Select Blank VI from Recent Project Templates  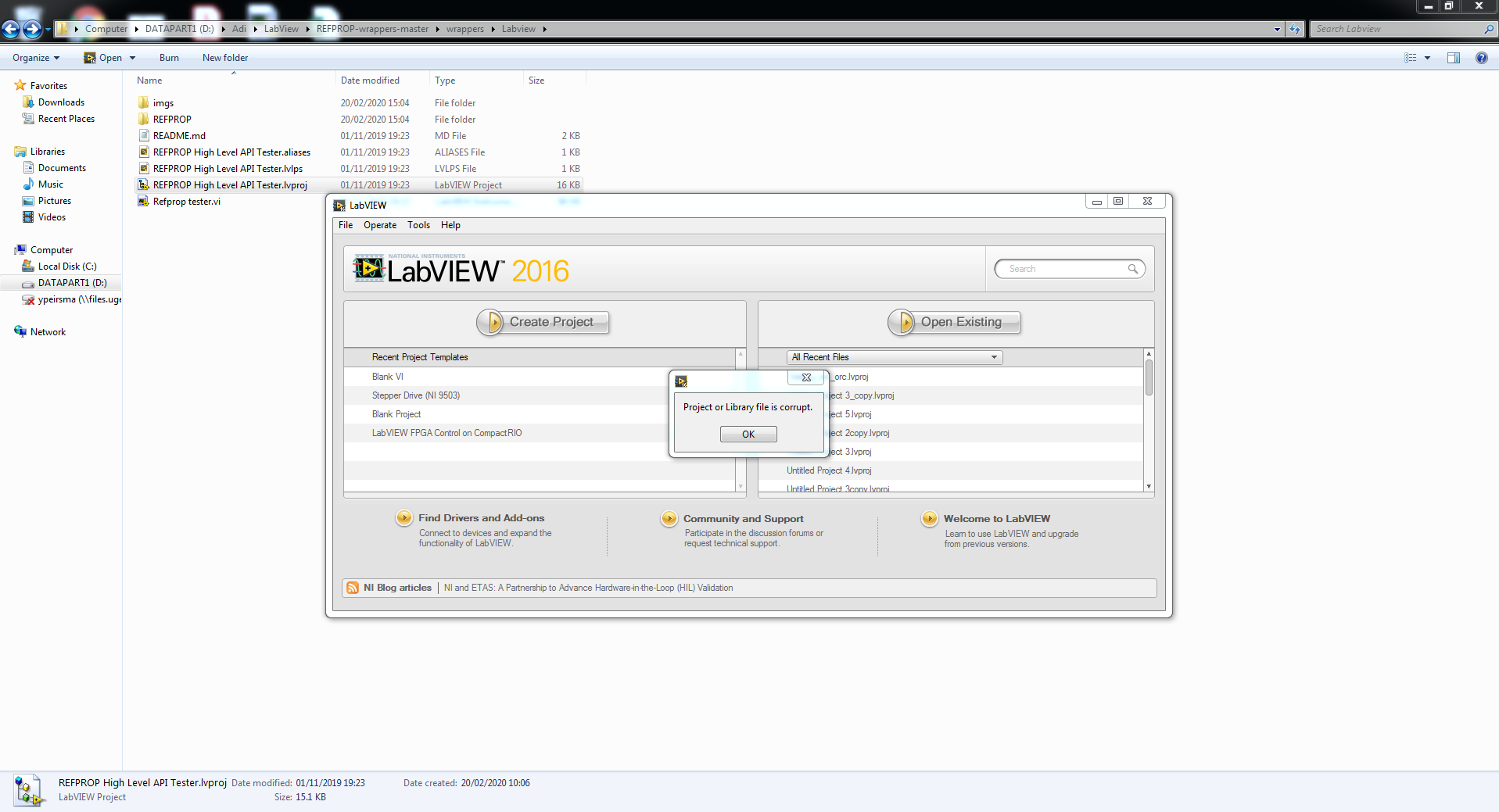coord(388,377)
